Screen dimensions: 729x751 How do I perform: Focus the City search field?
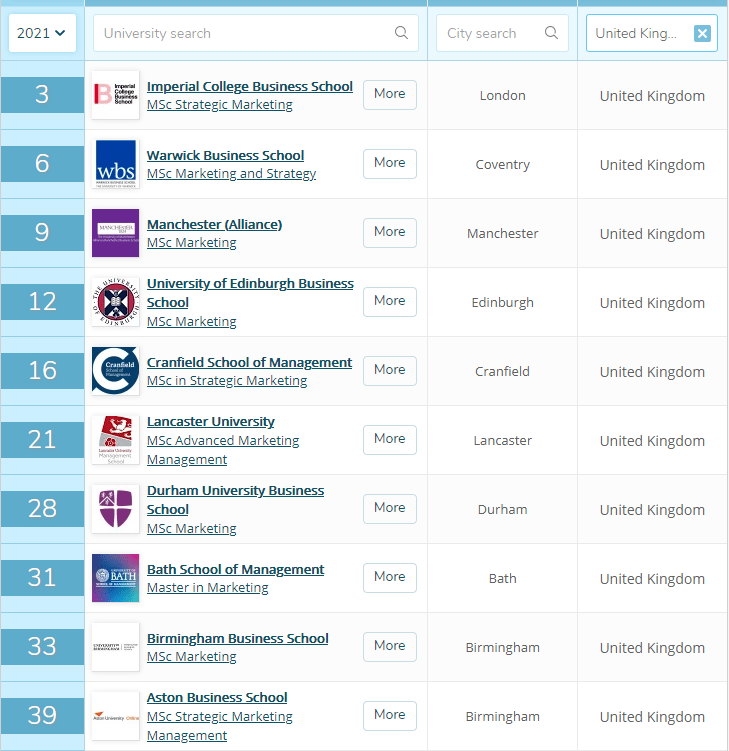pos(502,33)
